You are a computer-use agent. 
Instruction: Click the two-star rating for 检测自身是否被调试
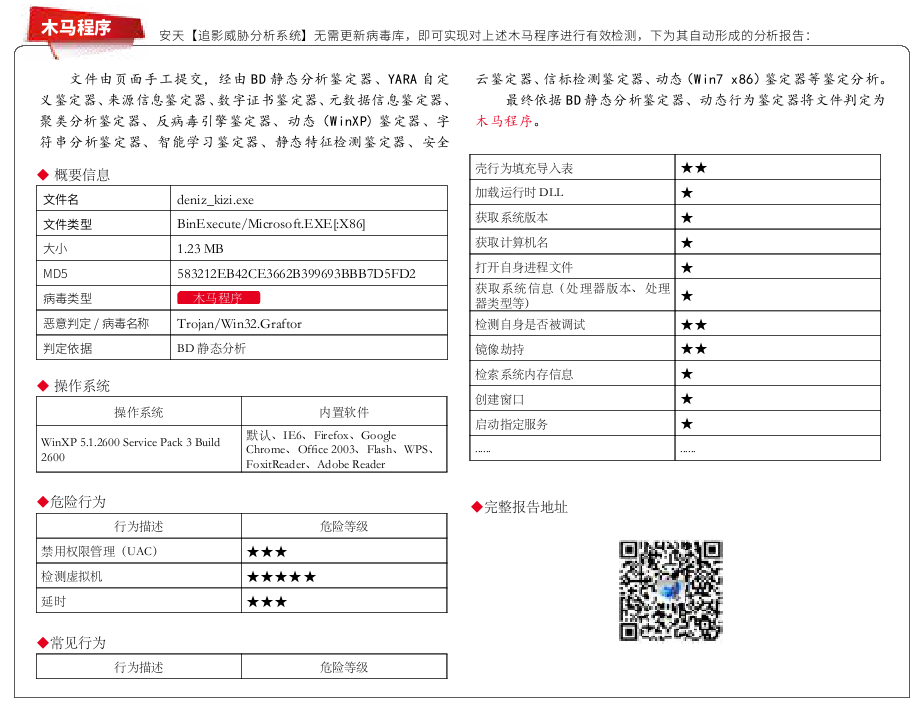pyautogui.click(x=694, y=324)
